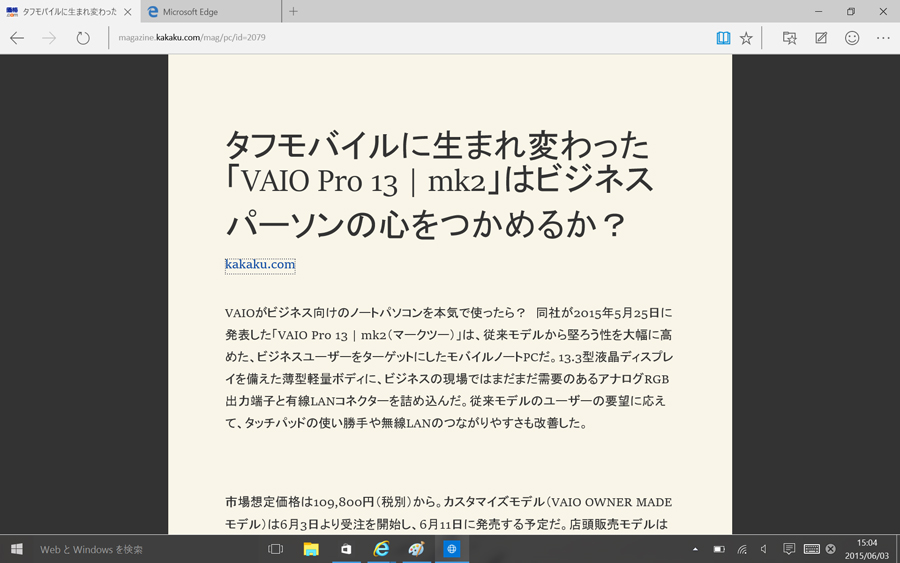Open a new tab with plus button
900x563 pixels.
coord(293,12)
